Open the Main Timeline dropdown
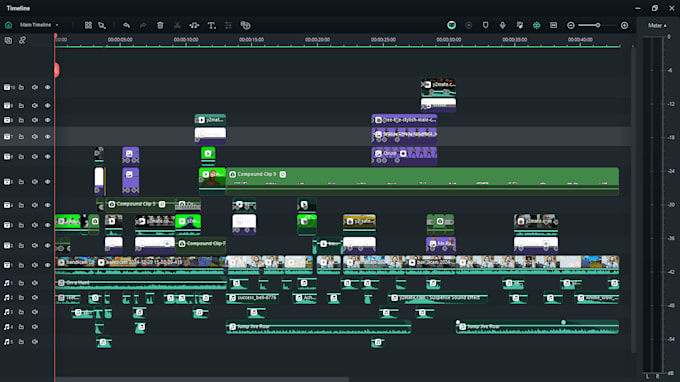This screenshot has width=680, height=382. tap(39, 25)
